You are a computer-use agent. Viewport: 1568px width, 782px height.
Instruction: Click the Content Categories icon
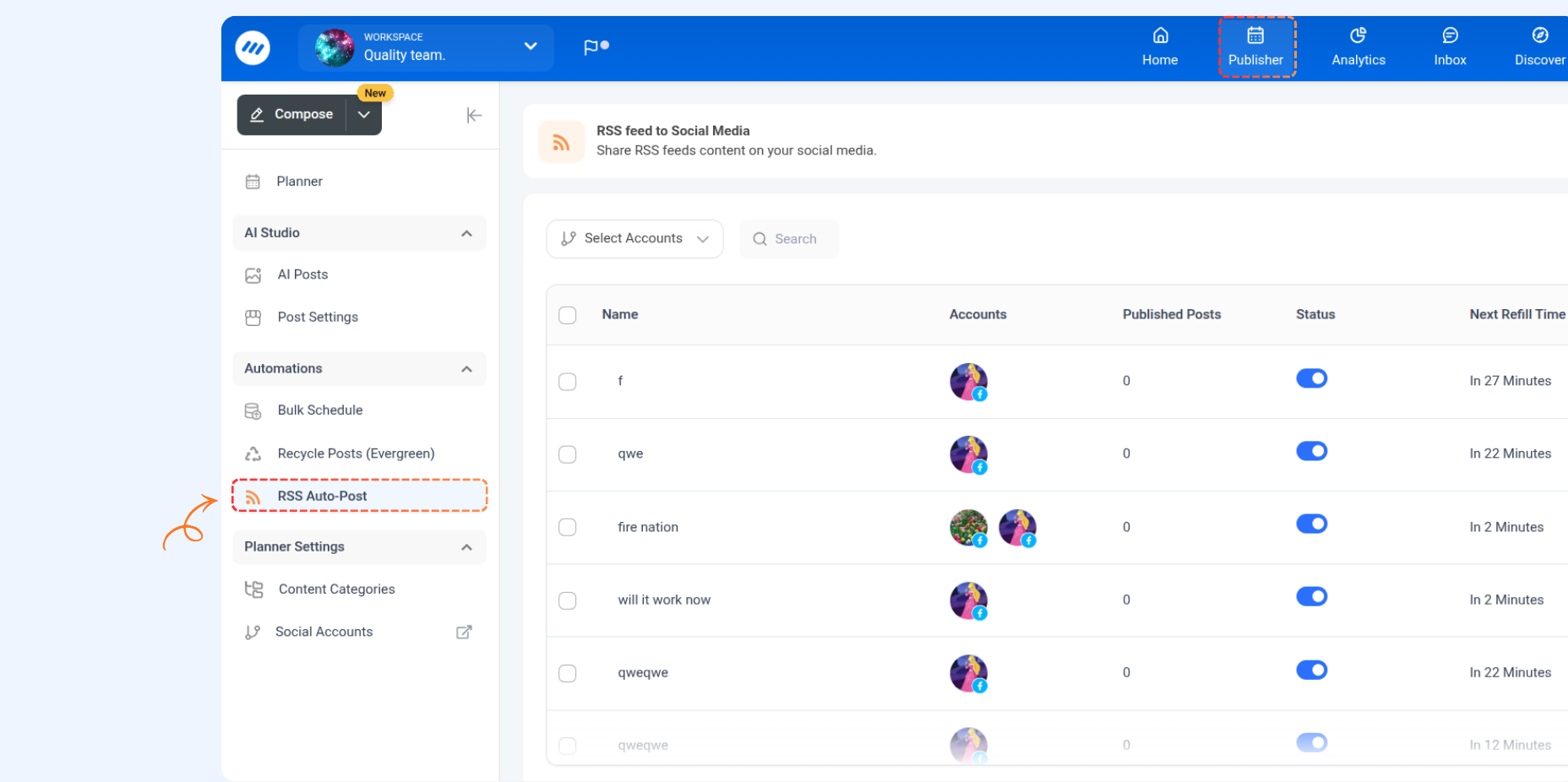(x=253, y=589)
